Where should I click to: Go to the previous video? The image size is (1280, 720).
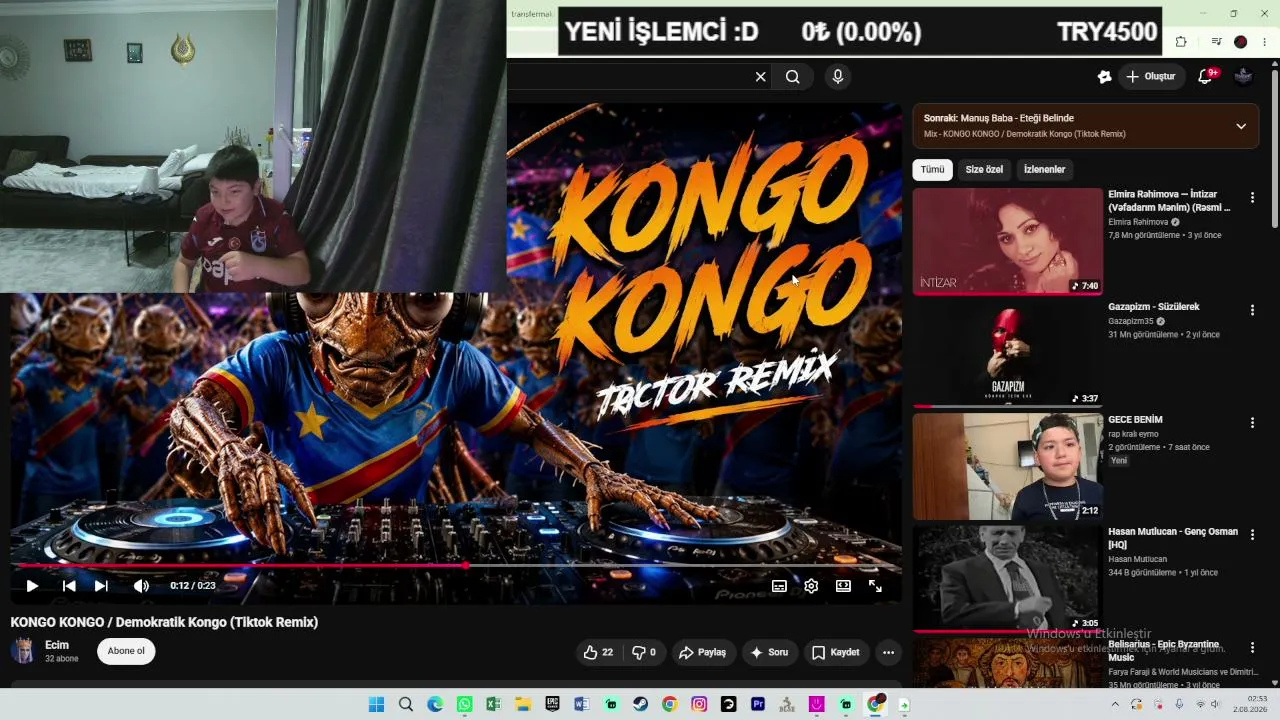tap(69, 586)
